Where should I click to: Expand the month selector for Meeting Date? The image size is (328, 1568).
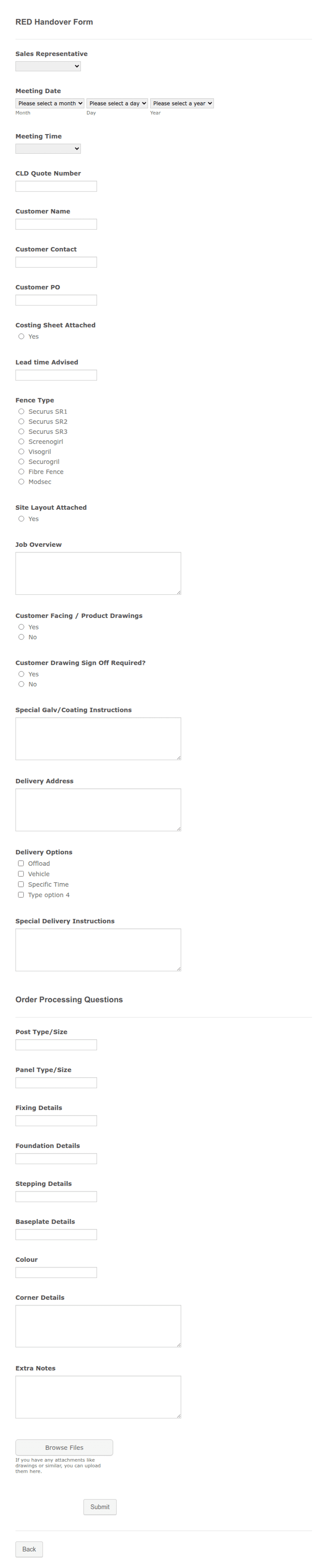(50, 103)
